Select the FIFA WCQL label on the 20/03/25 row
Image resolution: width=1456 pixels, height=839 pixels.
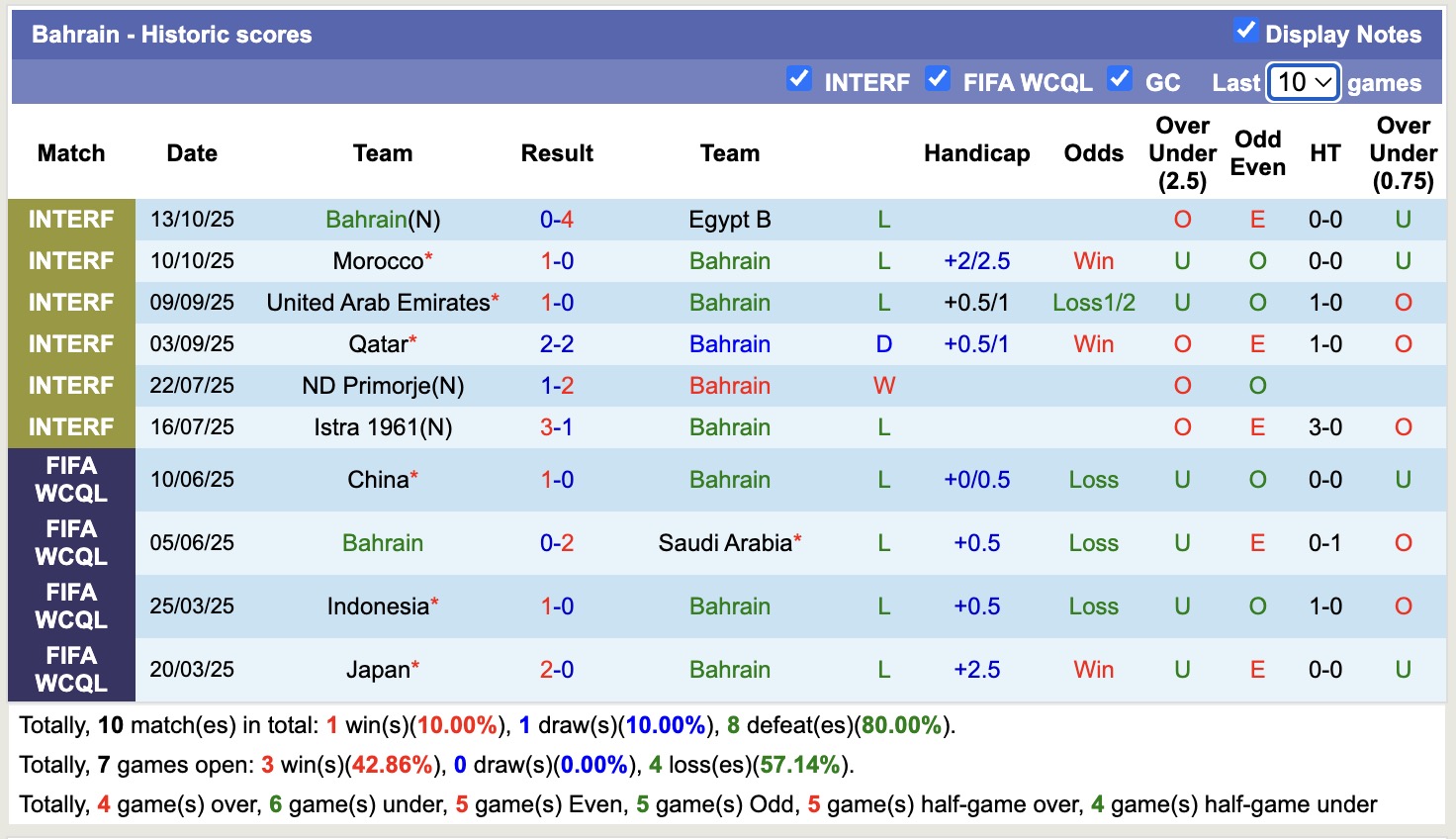click(70, 669)
